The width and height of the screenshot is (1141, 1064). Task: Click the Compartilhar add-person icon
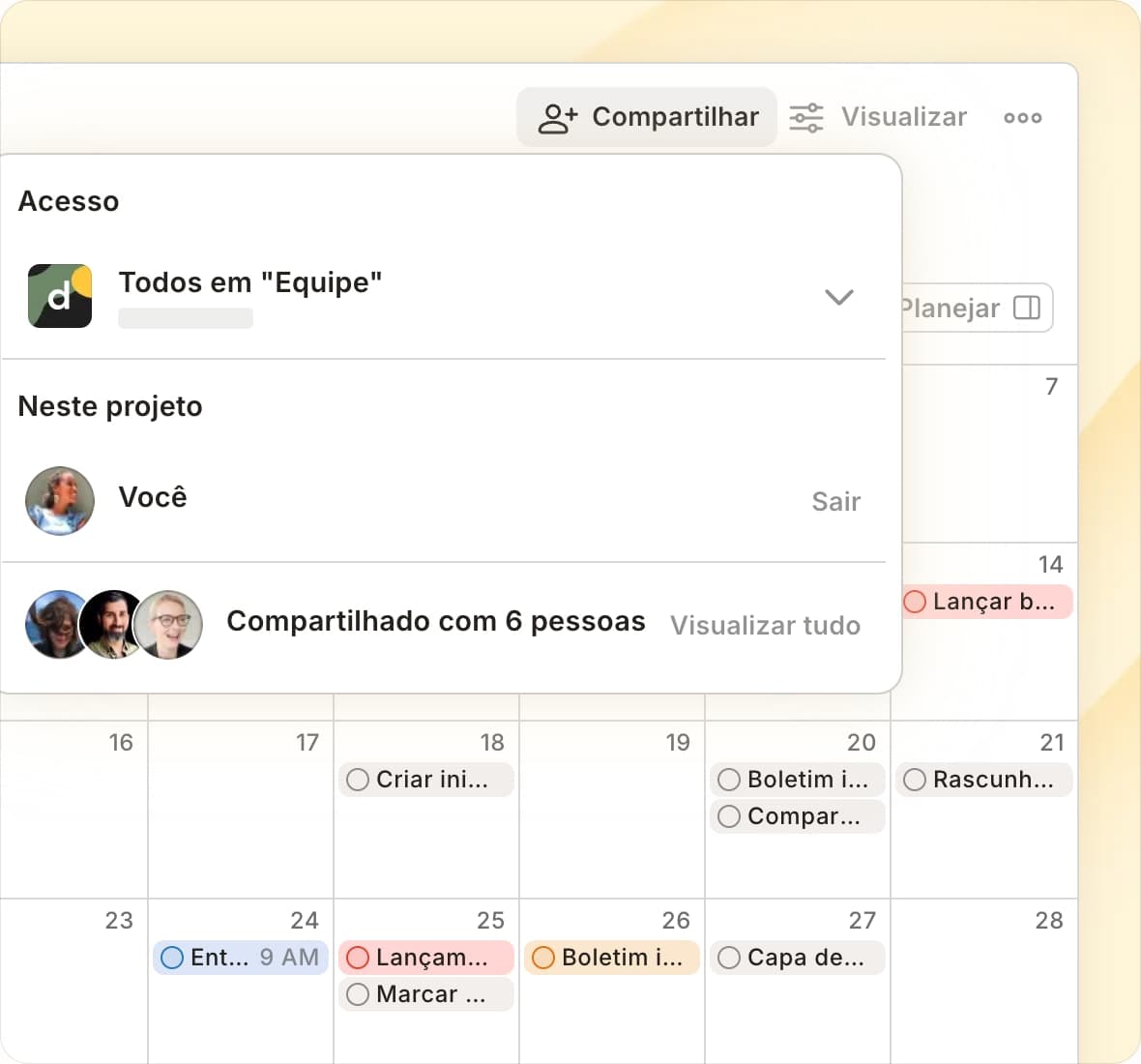(558, 118)
